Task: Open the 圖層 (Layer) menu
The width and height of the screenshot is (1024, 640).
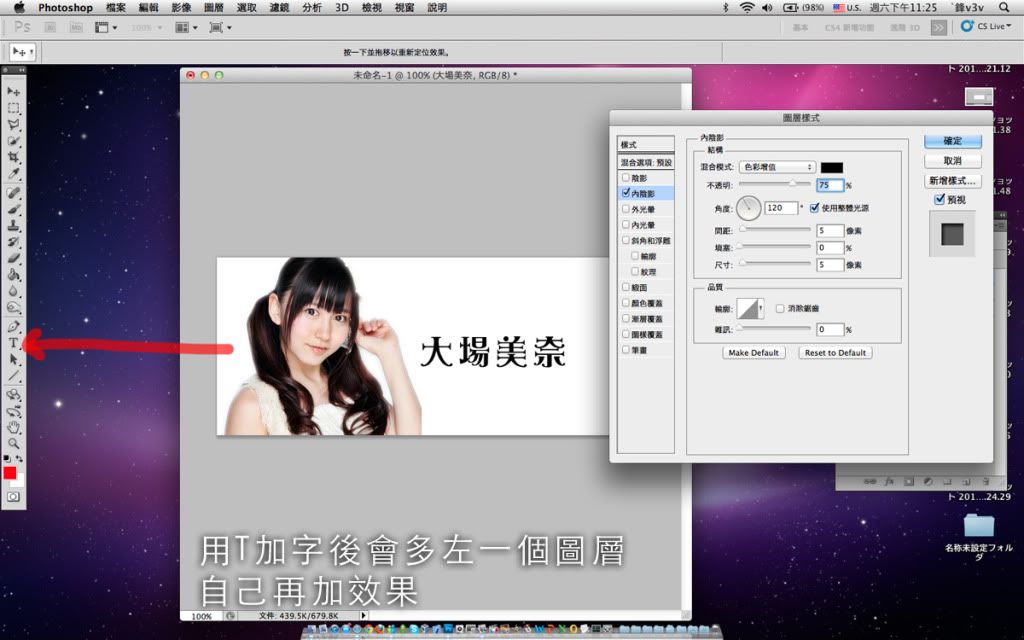Action: pos(214,7)
